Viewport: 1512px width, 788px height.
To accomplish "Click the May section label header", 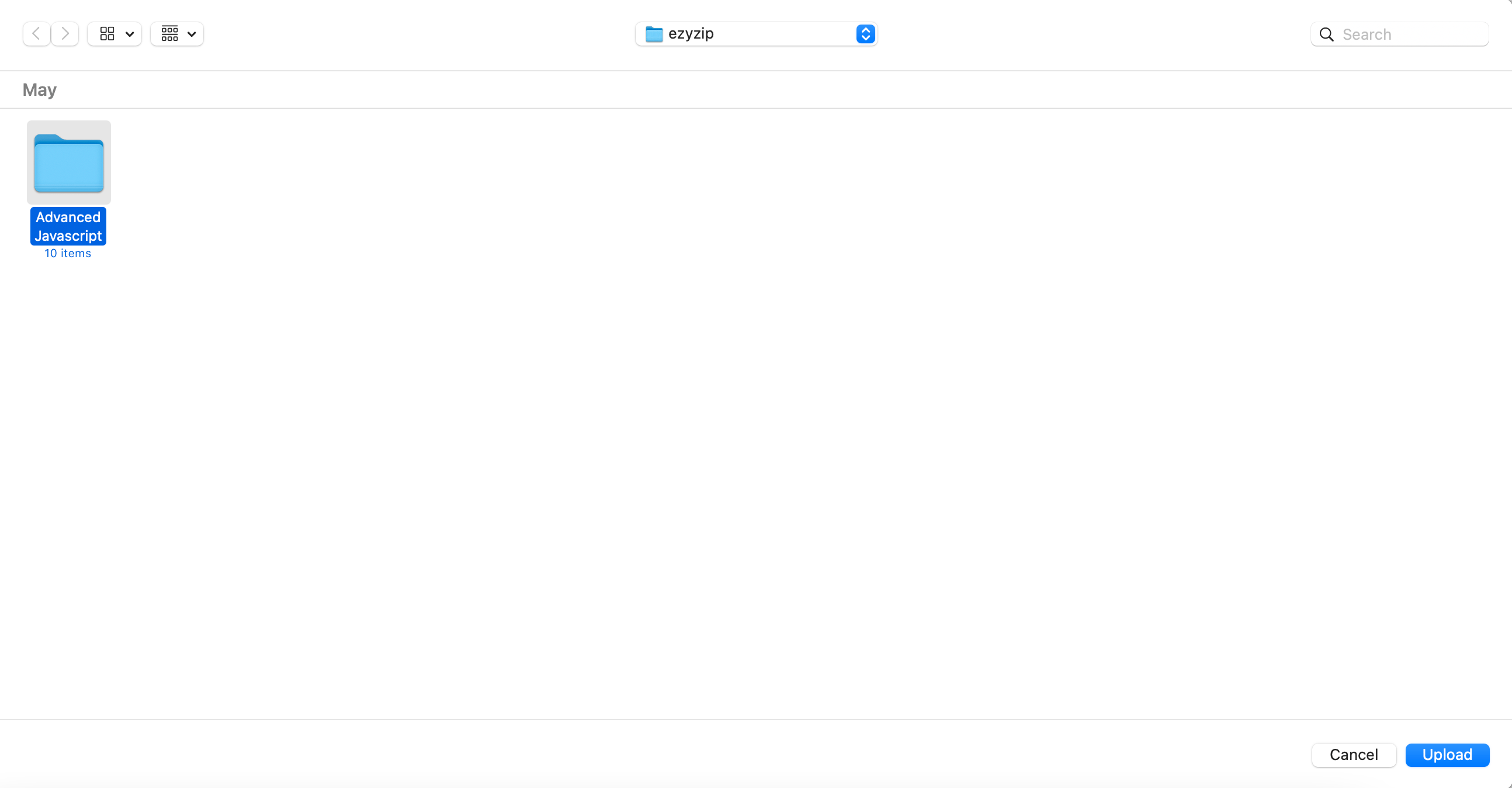I will [39, 90].
